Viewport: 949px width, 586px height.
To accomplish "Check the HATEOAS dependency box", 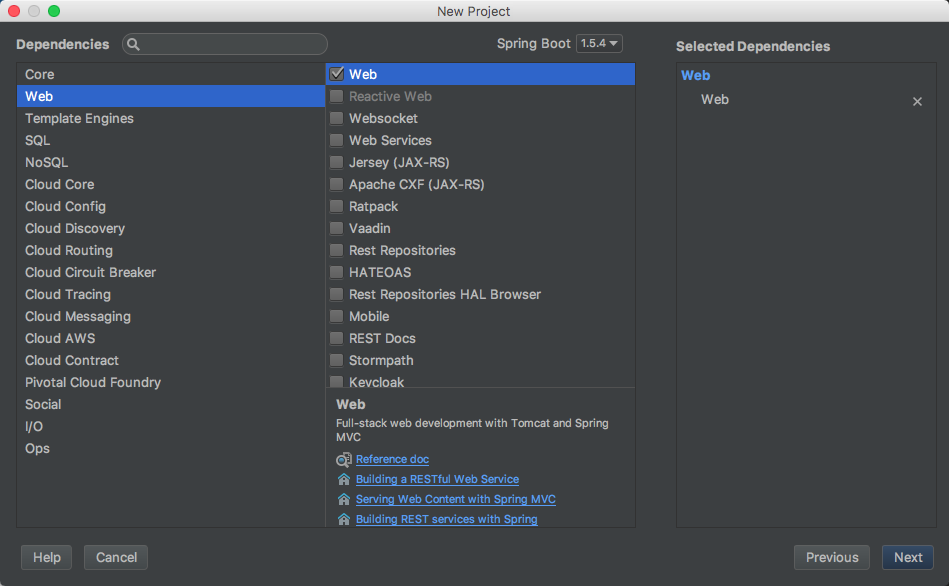I will click(337, 273).
